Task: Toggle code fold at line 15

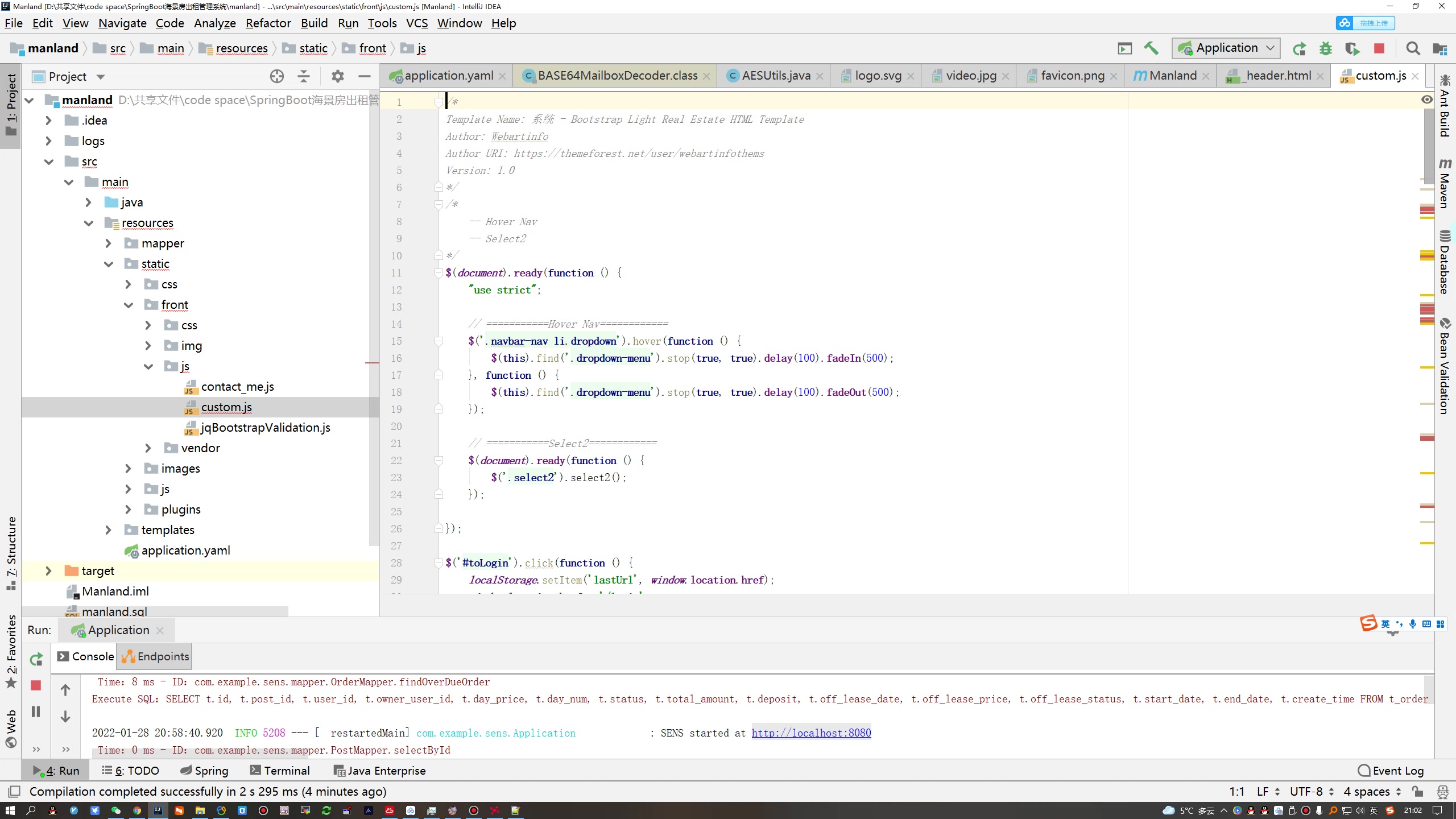Action: pyautogui.click(x=439, y=341)
